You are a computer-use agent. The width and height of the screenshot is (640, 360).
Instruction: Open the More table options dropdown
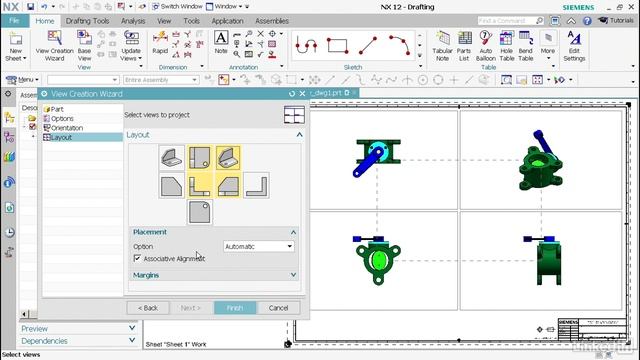pyautogui.click(x=548, y=46)
